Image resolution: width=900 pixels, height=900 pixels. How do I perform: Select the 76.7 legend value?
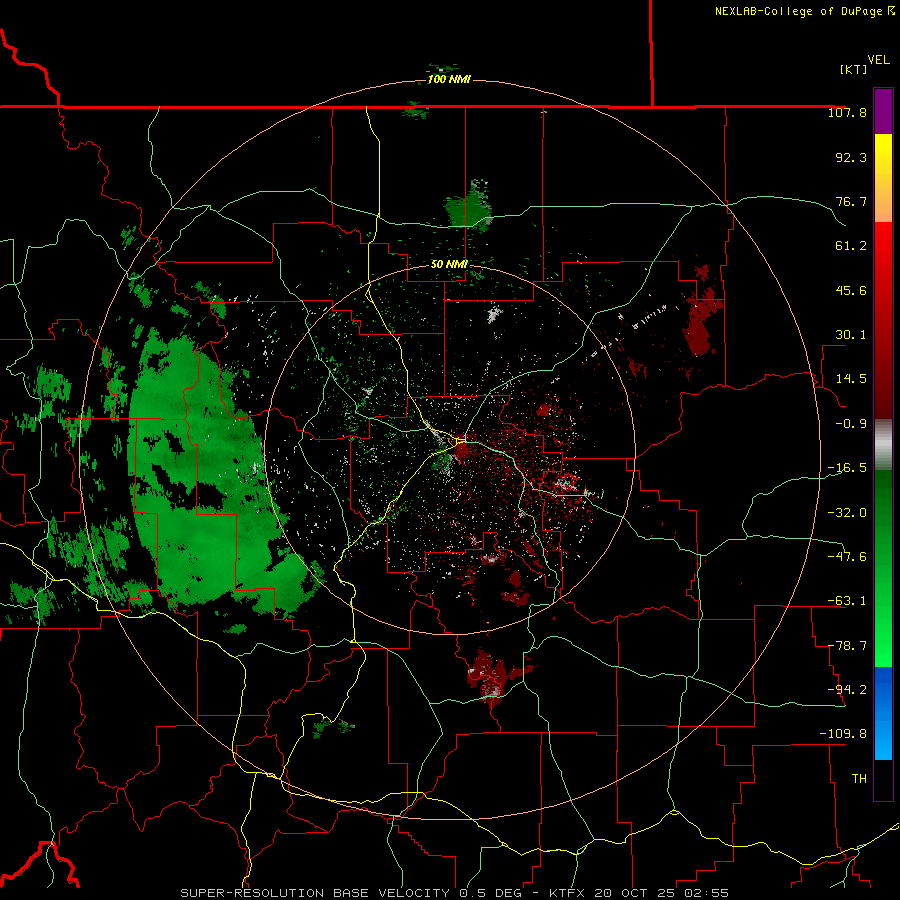click(x=851, y=201)
